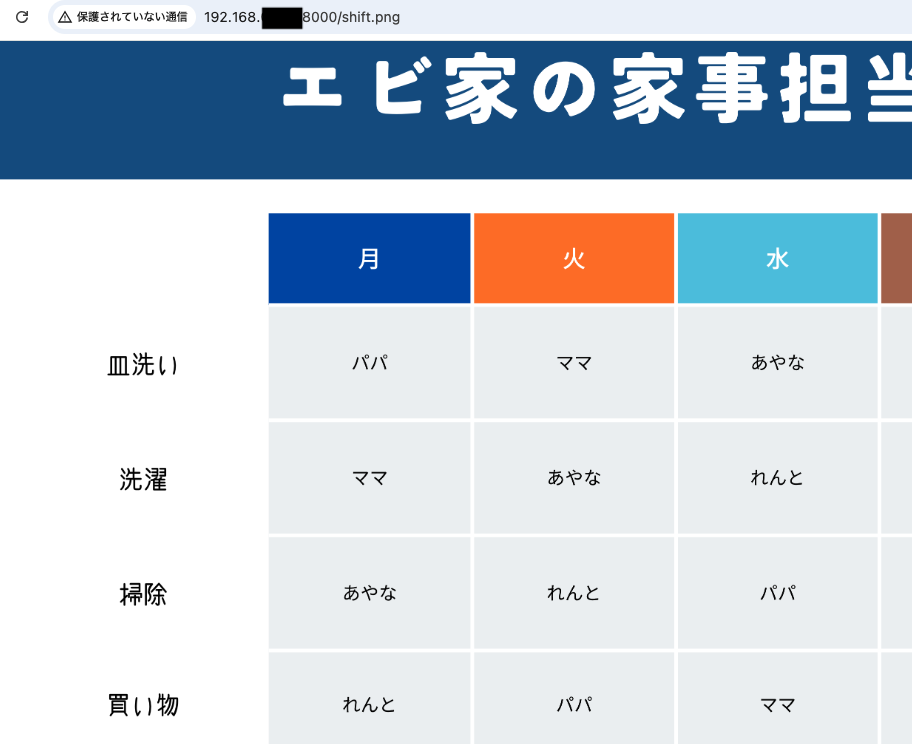This screenshot has width=912, height=744.
Task: Click ママ cell for 洗濯 on 月
Action: [369, 478]
